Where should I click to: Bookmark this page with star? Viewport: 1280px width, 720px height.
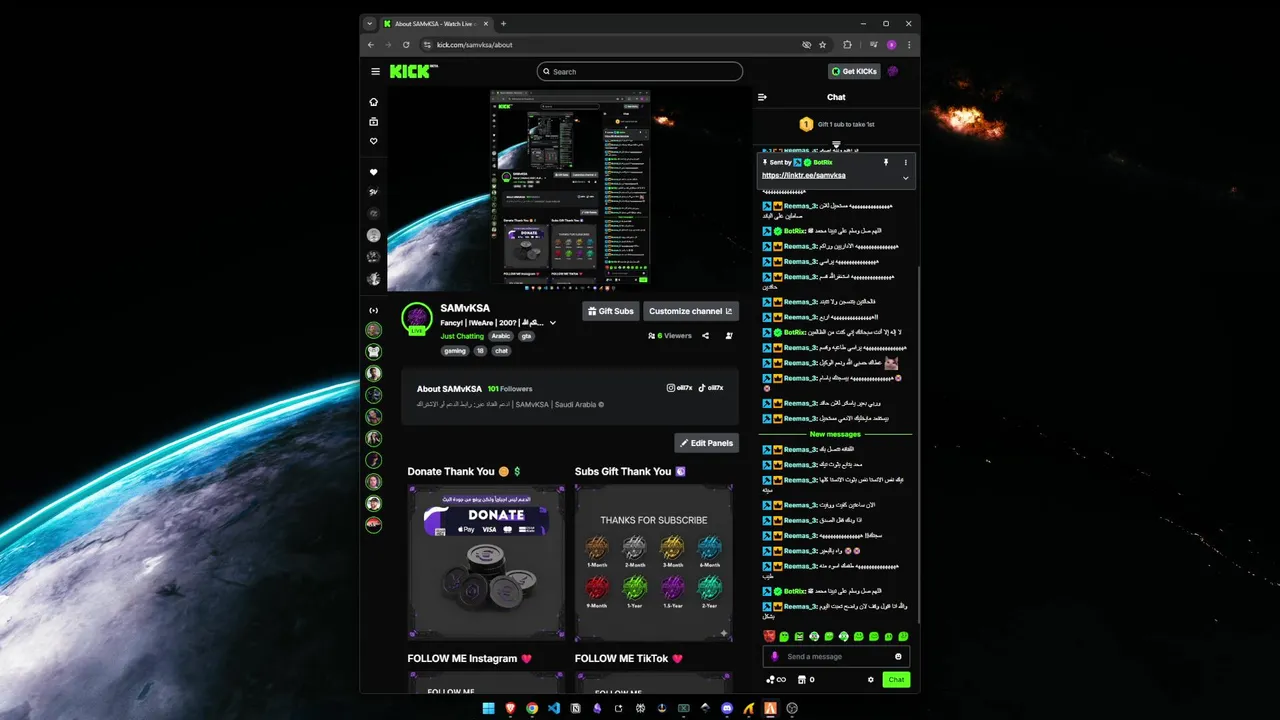point(823,44)
